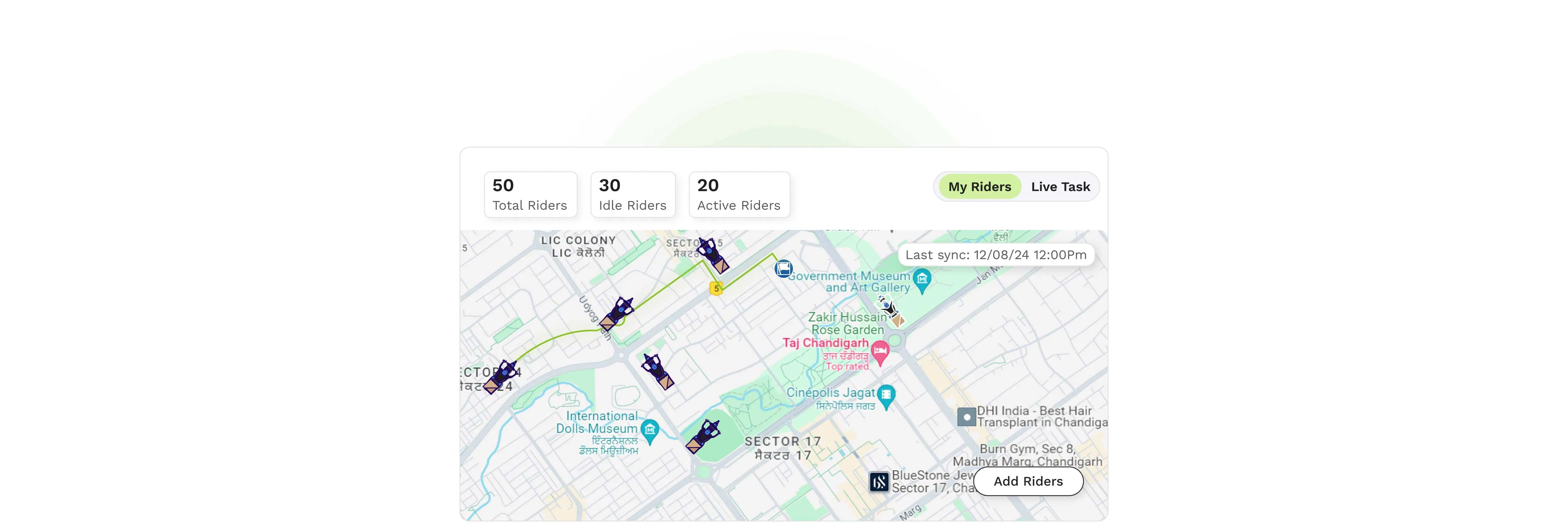Open the 20 Active Riders card
The width and height of the screenshot is (1568, 523).
point(738,194)
